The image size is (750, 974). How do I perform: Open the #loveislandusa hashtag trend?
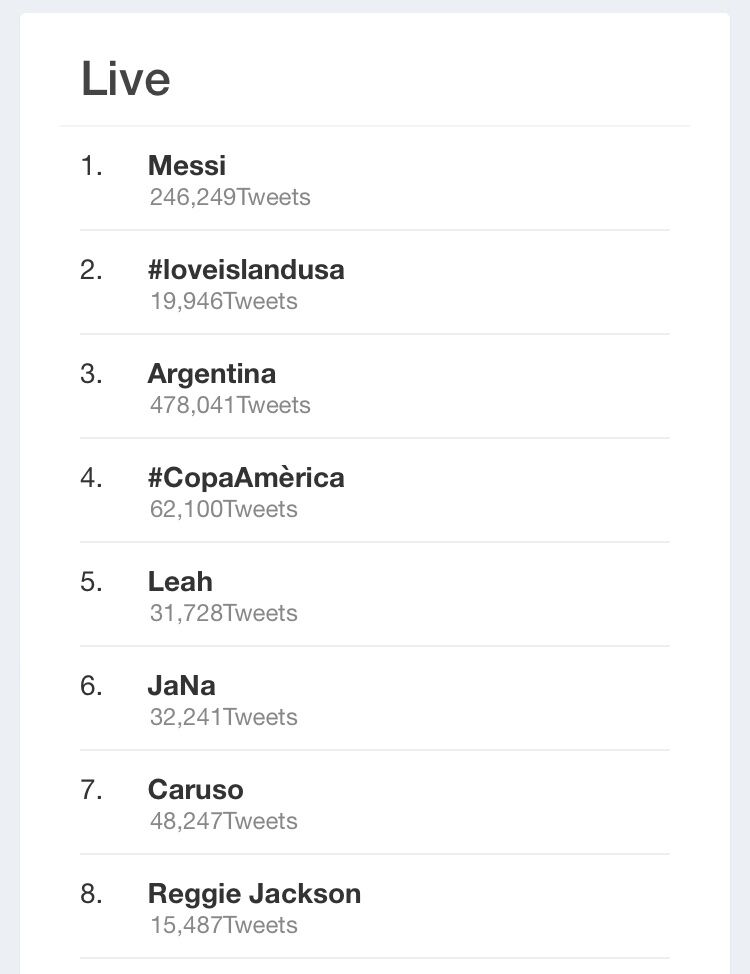coord(246,270)
